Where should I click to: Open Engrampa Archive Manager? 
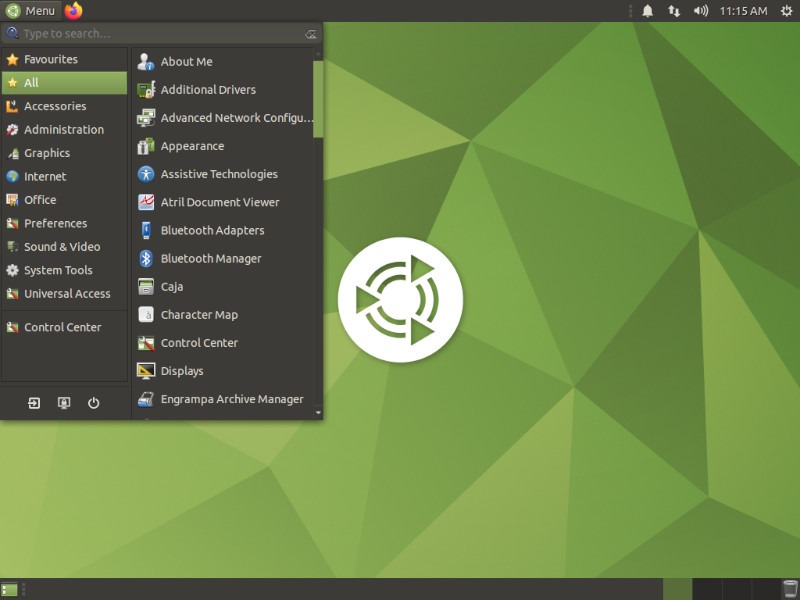pyautogui.click(x=231, y=399)
